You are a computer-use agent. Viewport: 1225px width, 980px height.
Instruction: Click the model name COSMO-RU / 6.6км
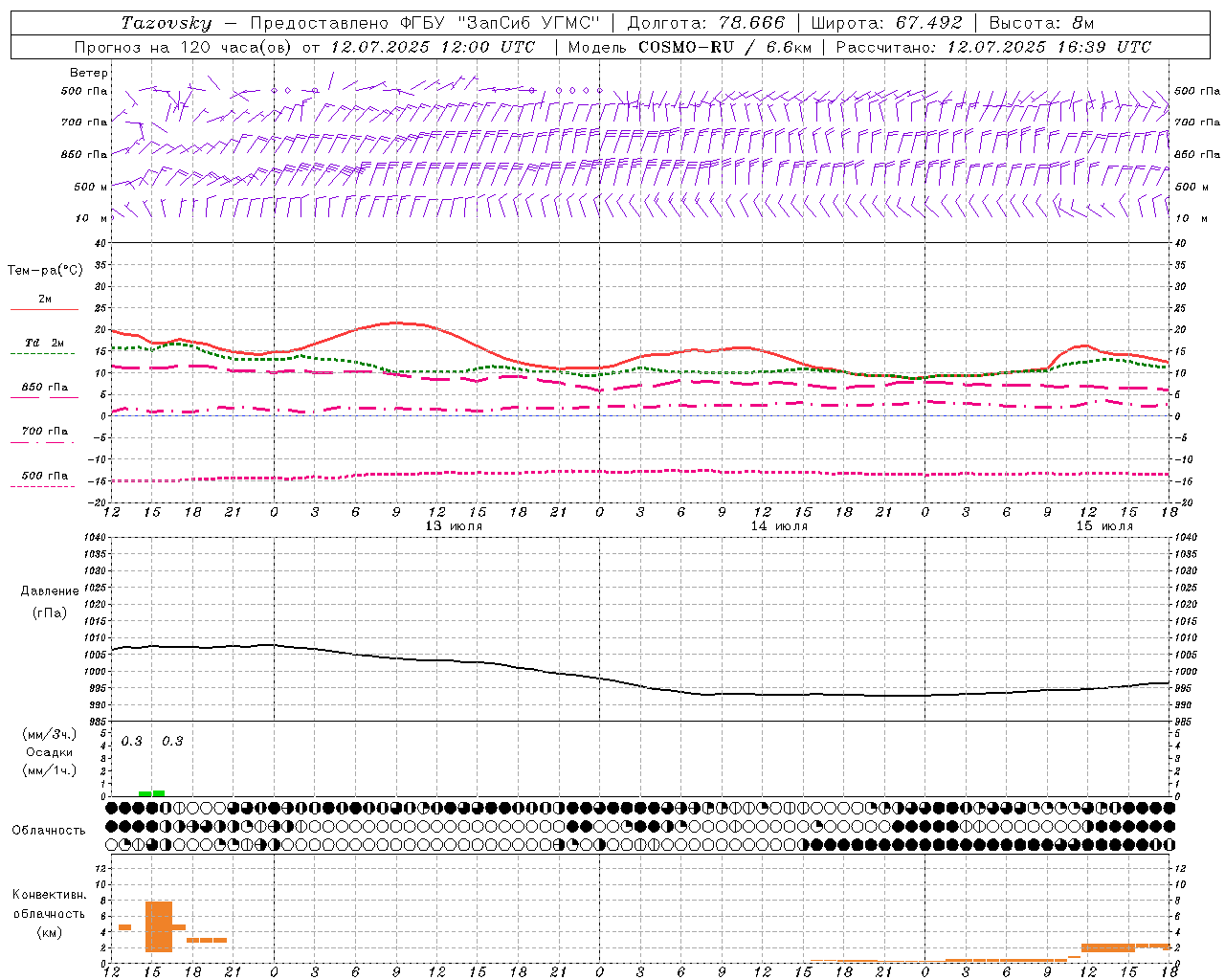tap(725, 47)
